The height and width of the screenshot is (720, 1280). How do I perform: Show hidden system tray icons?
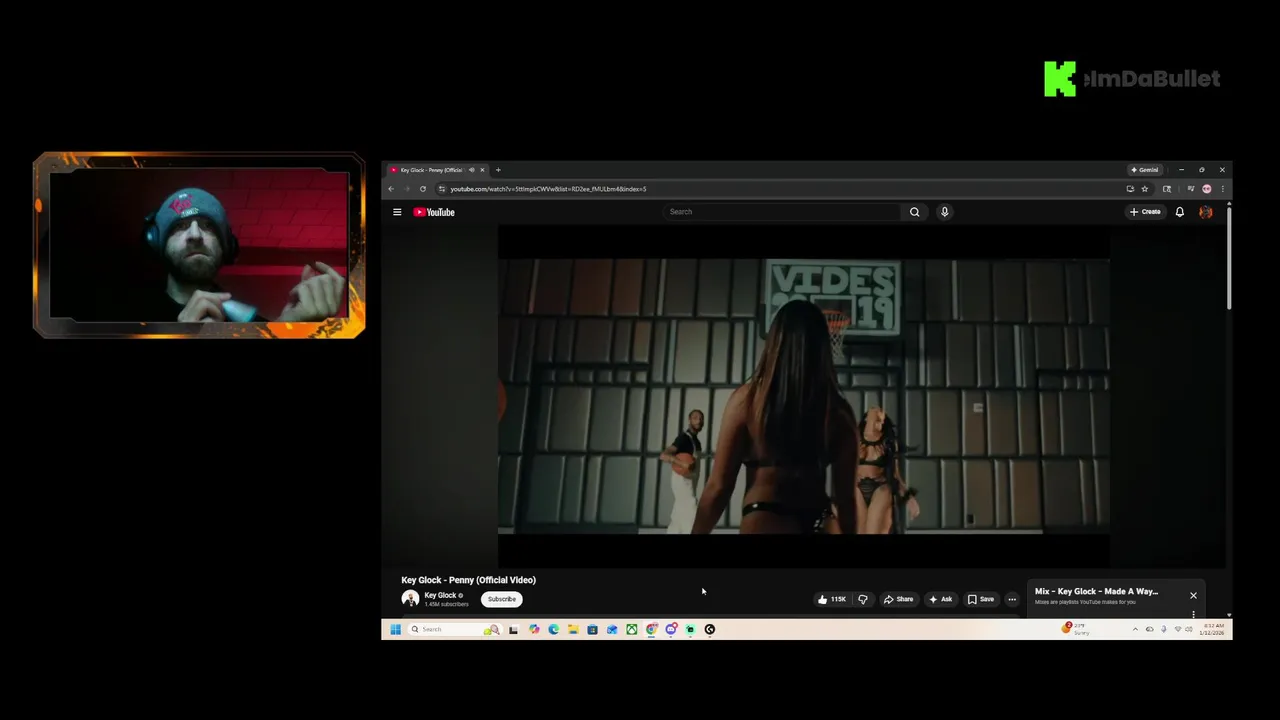point(1135,629)
